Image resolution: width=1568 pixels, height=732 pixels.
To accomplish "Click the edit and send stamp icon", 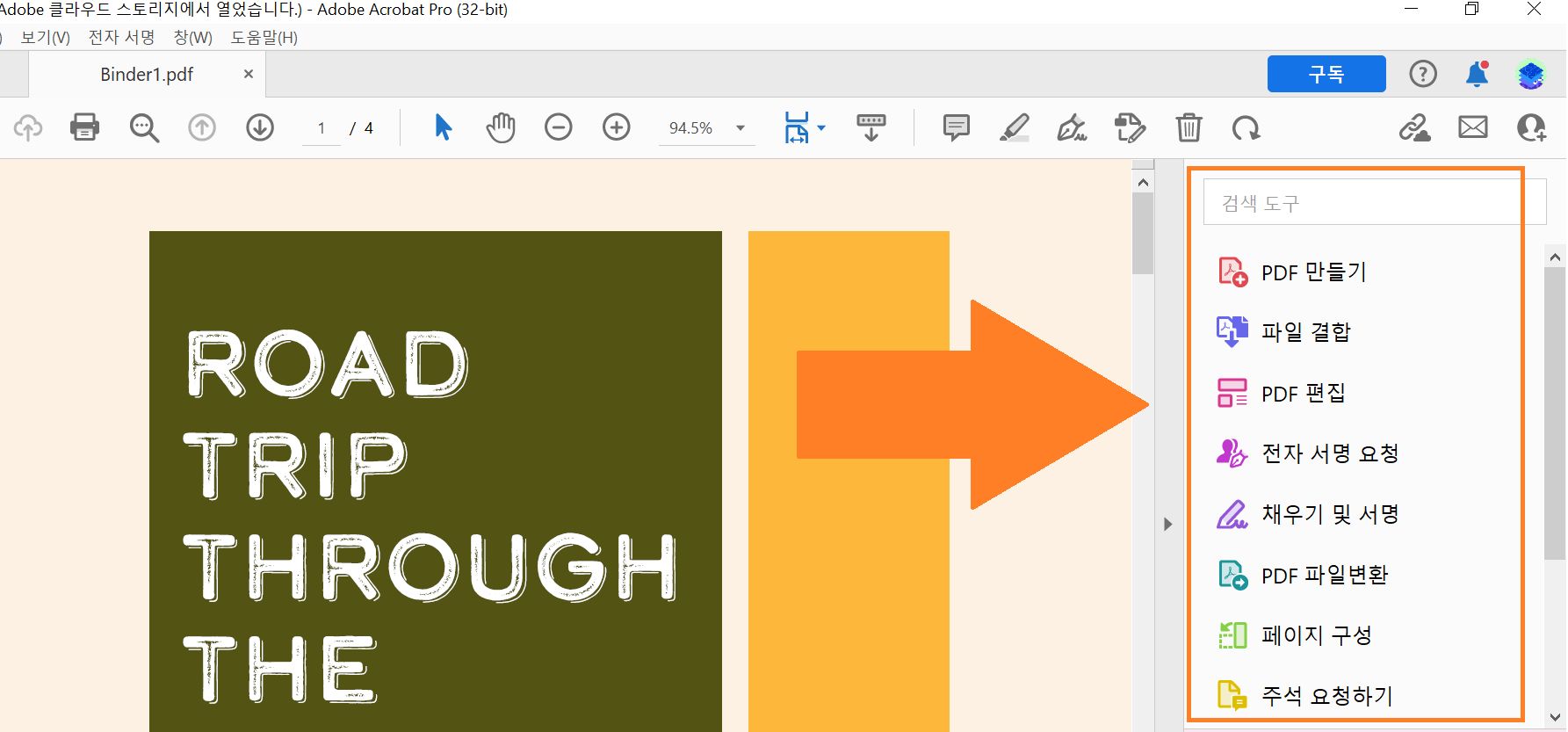I will pyautogui.click(x=1130, y=128).
